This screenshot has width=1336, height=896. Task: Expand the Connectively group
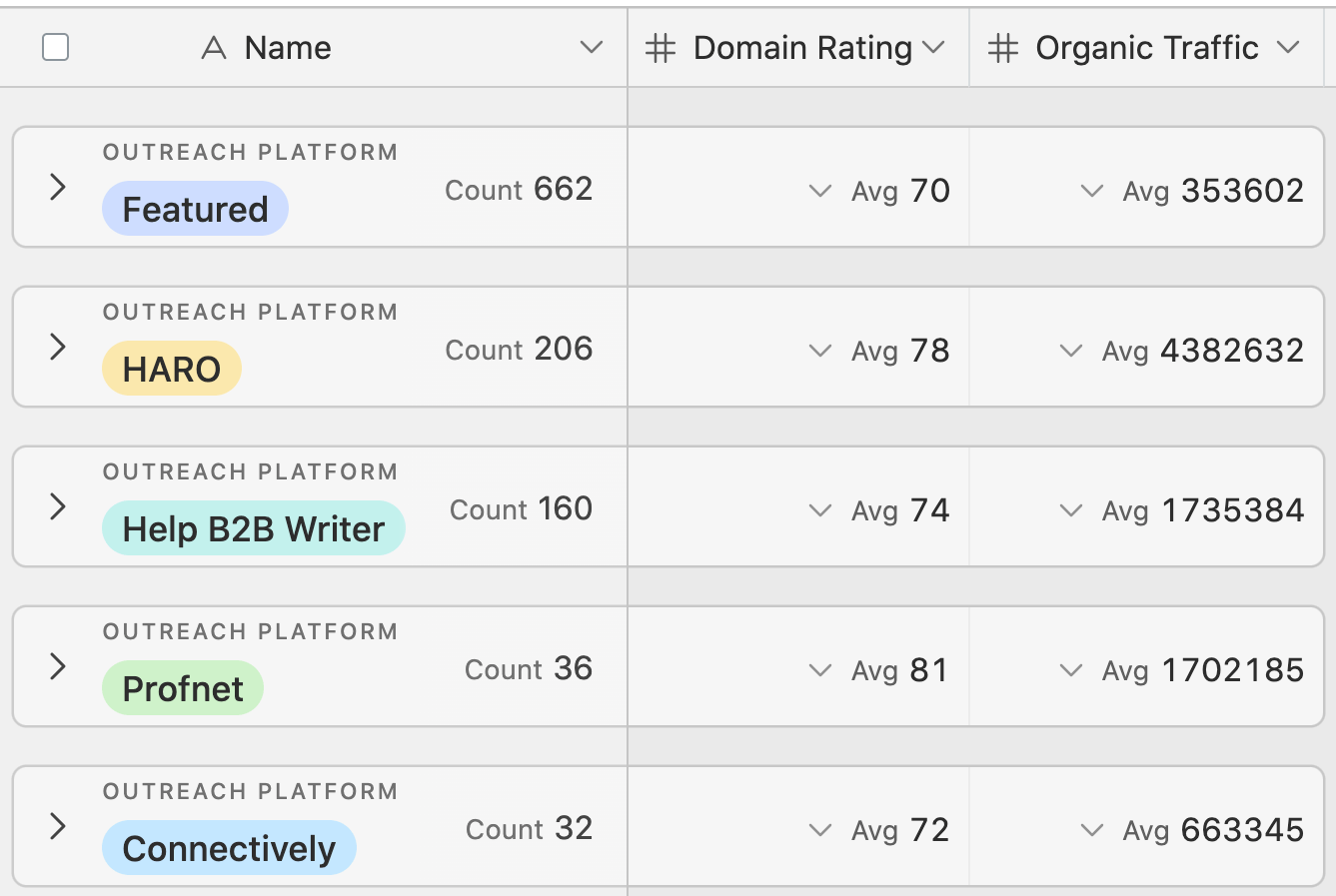pos(58,826)
